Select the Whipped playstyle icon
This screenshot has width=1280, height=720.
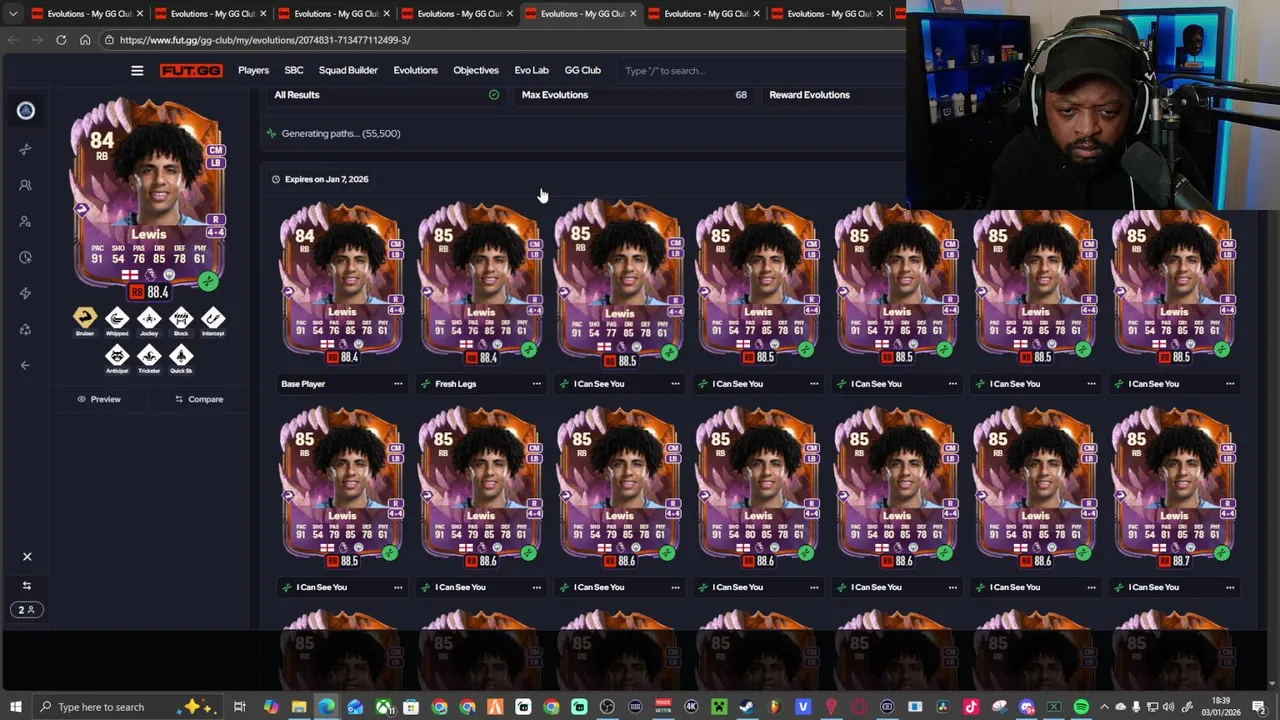pyautogui.click(x=117, y=319)
